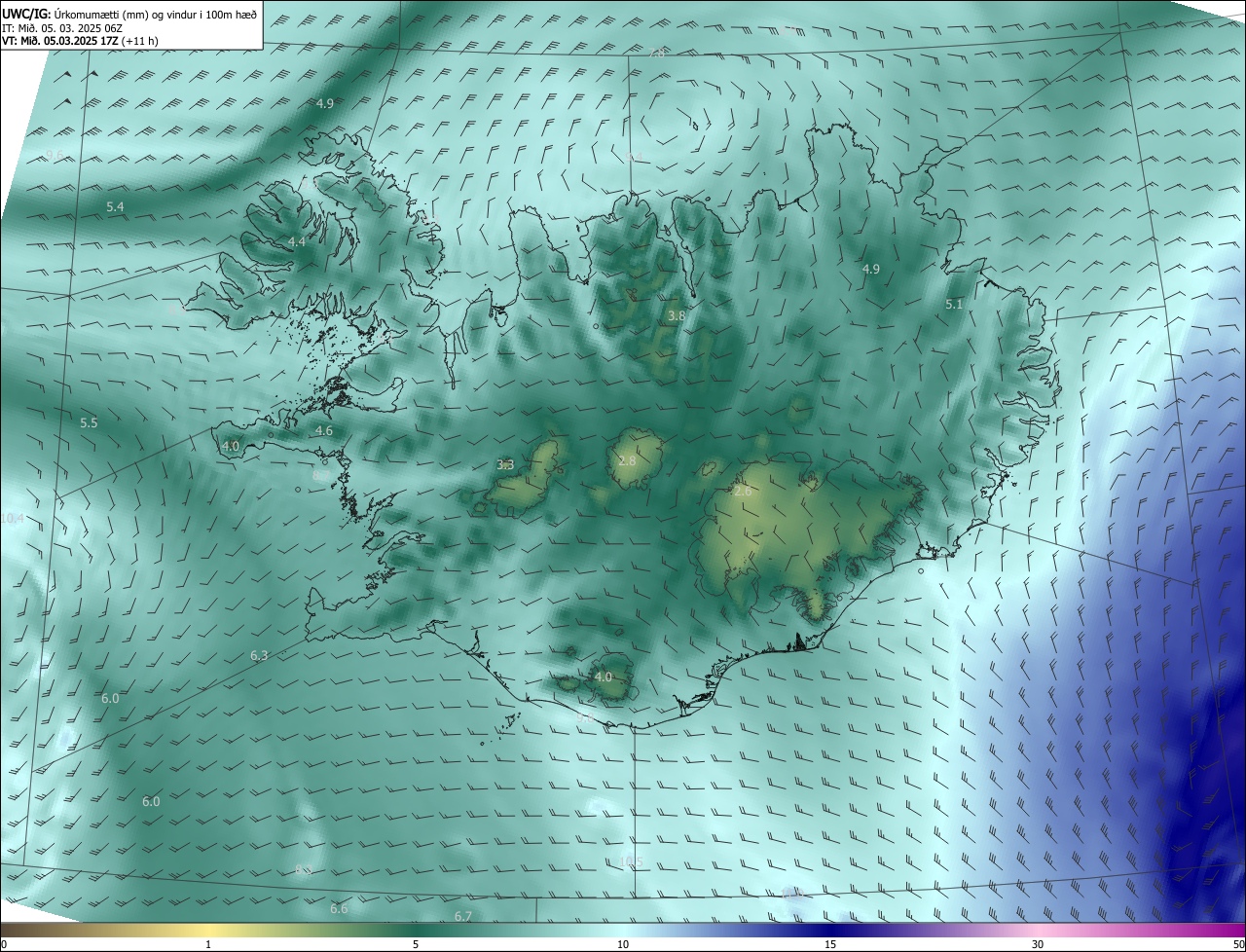Click the 30 tick on color scale
Image resolution: width=1246 pixels, height=952 pixels.
[x=1038, y=944]
